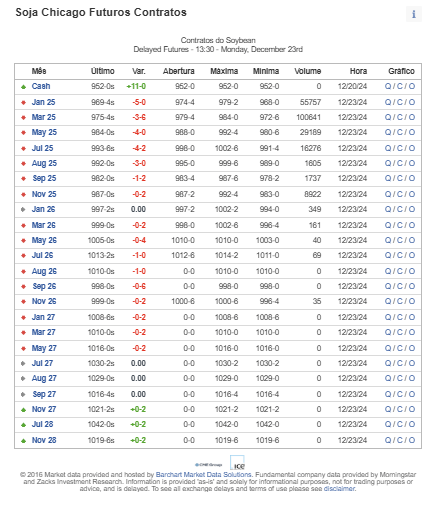
Task: Click the info icon at top right
Action: coord(413,14)
